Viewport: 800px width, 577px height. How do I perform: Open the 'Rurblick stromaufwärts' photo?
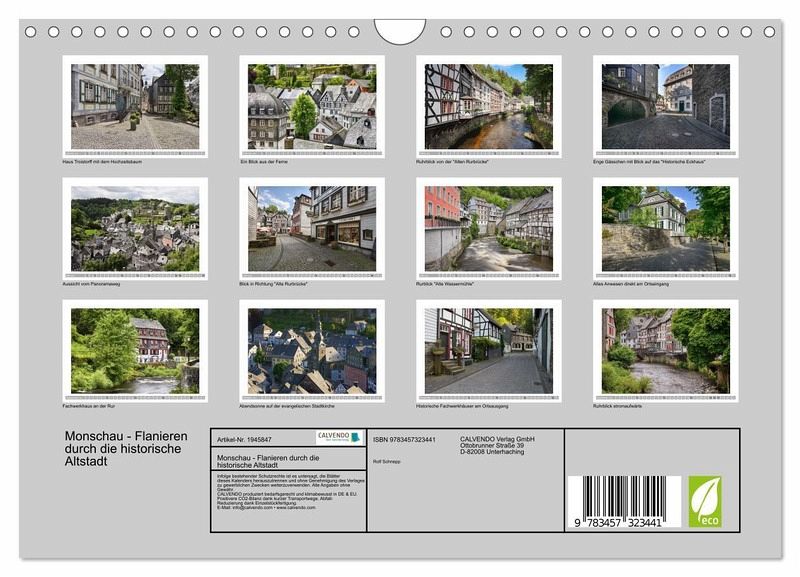point(665,351)
